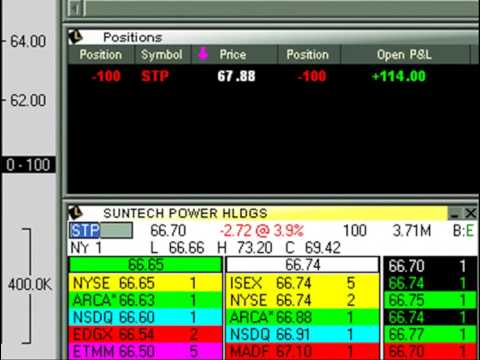The image size is (480, 360).
Task: Close the Suntech Power Hldgs window
Action: tap(471, 213)
